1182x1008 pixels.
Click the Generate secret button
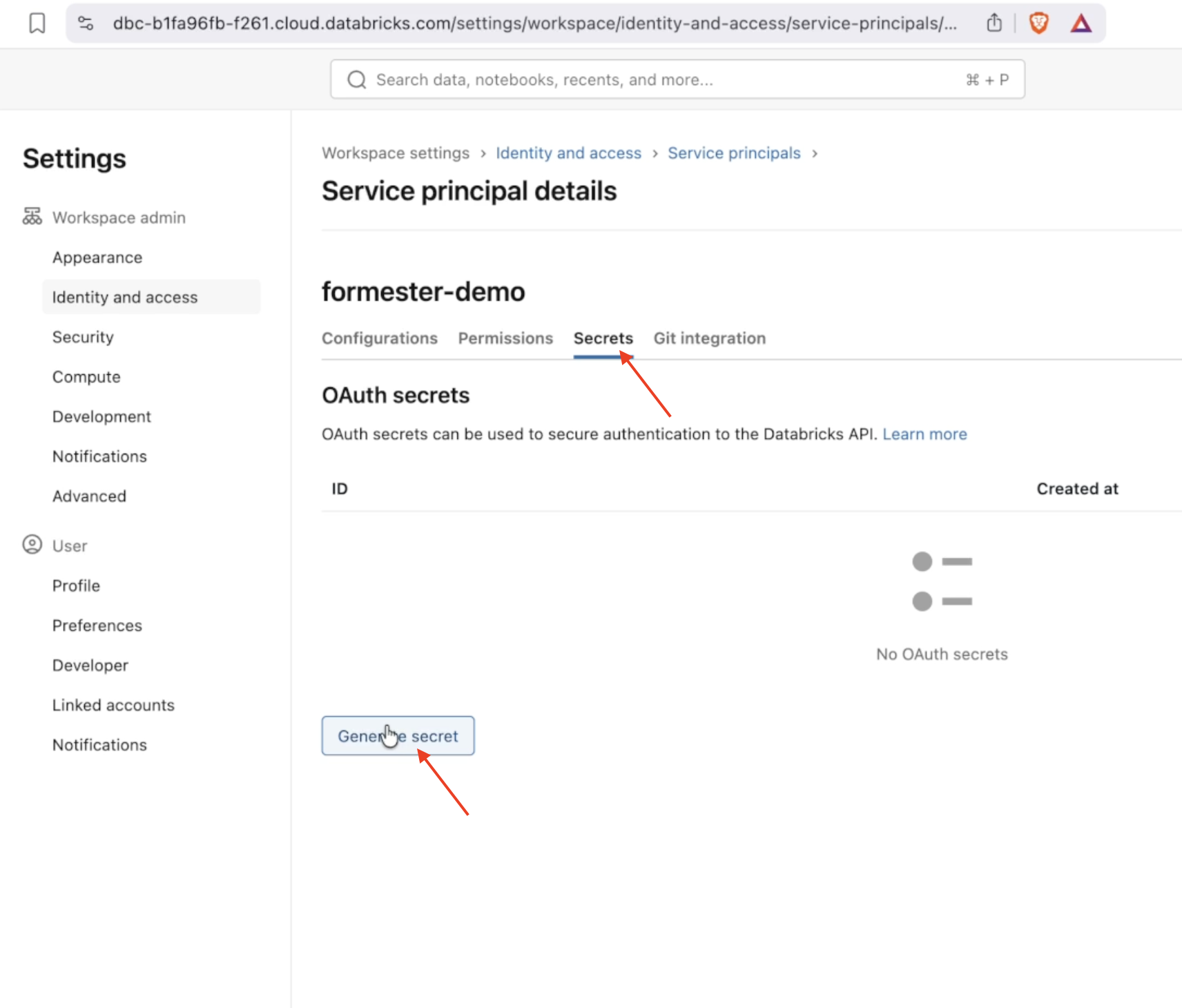point(398,736)
